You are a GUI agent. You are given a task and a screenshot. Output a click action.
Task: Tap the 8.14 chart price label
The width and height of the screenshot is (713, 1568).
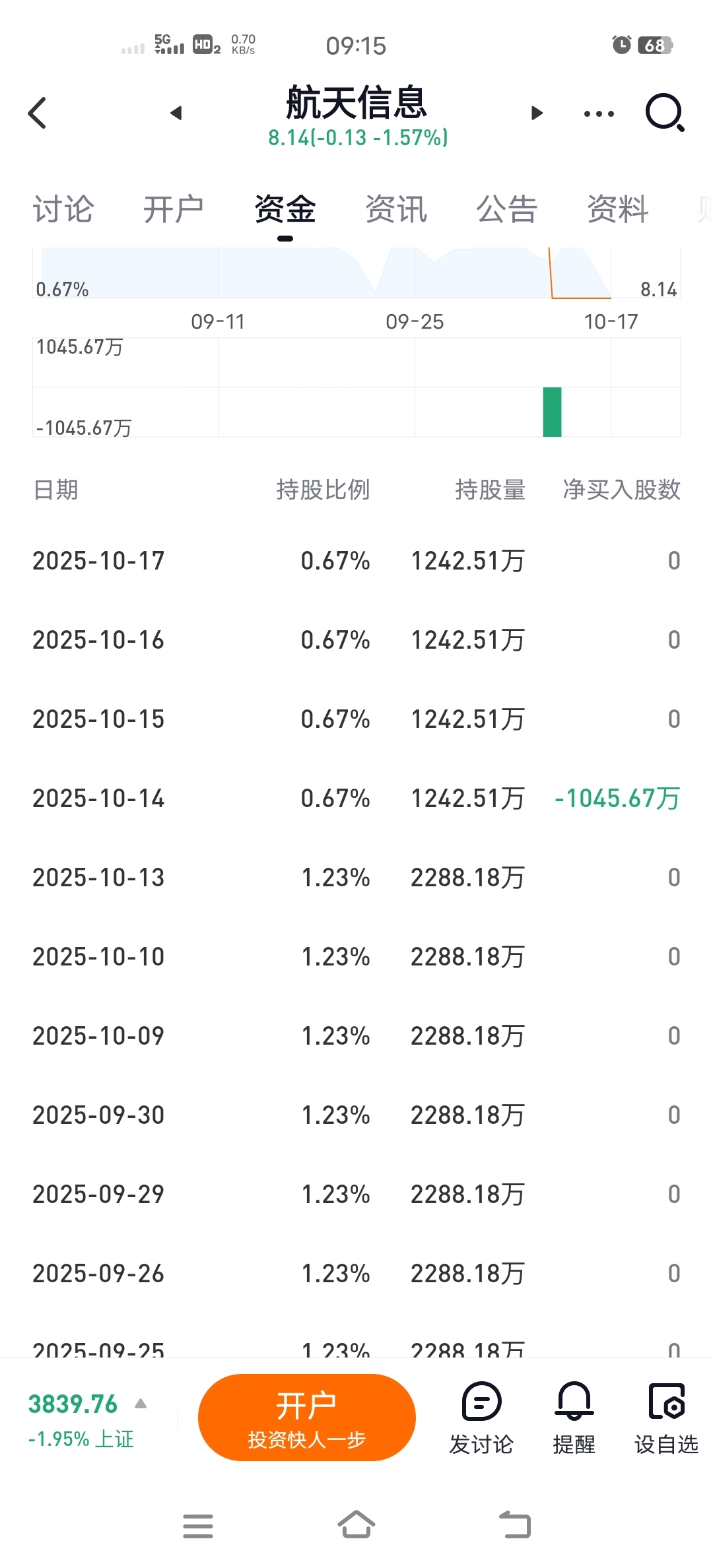[x=658, y=289]
